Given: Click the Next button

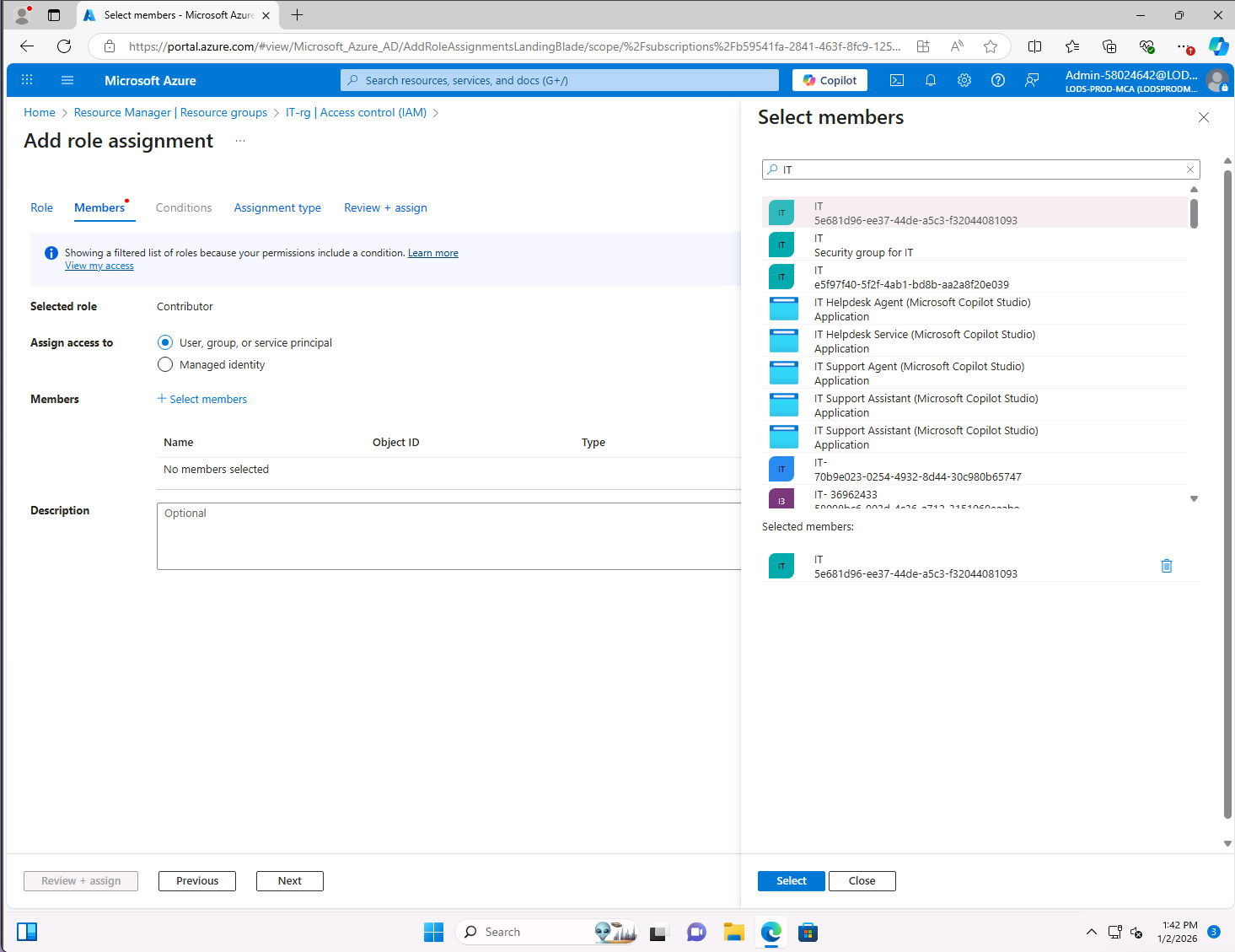Looking at the screenshot, I should (290, 880).
